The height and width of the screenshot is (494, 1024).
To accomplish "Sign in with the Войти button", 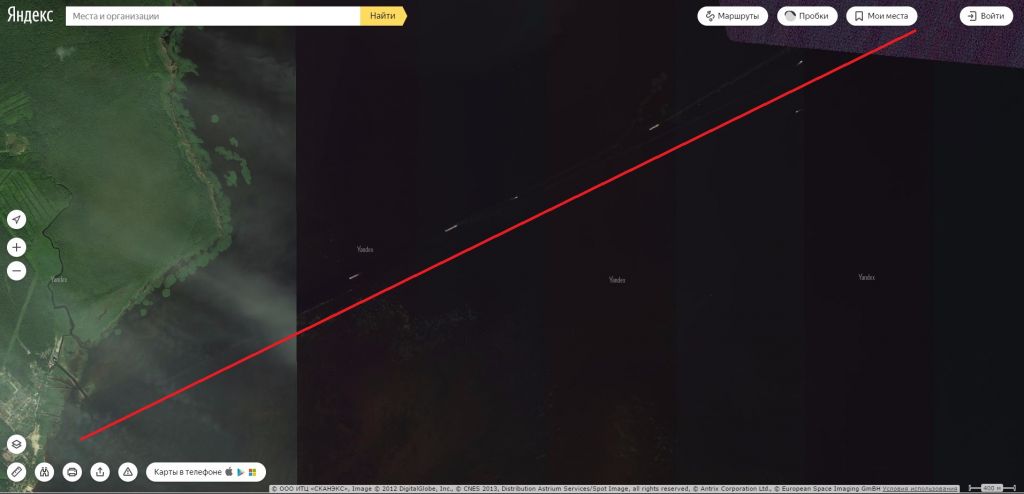I will [x=986, y=16].
